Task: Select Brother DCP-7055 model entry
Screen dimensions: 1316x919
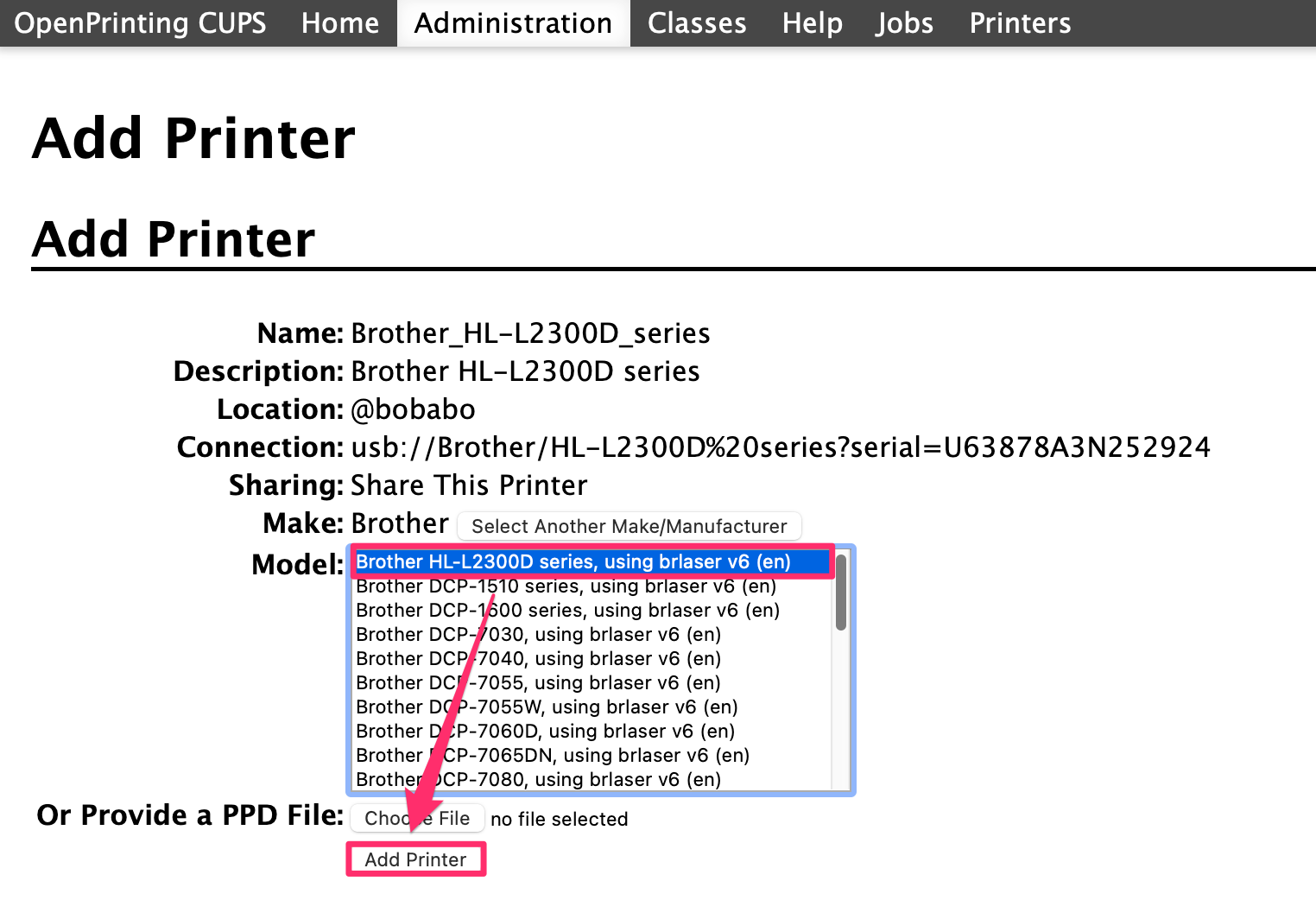Action: (591, 682)
